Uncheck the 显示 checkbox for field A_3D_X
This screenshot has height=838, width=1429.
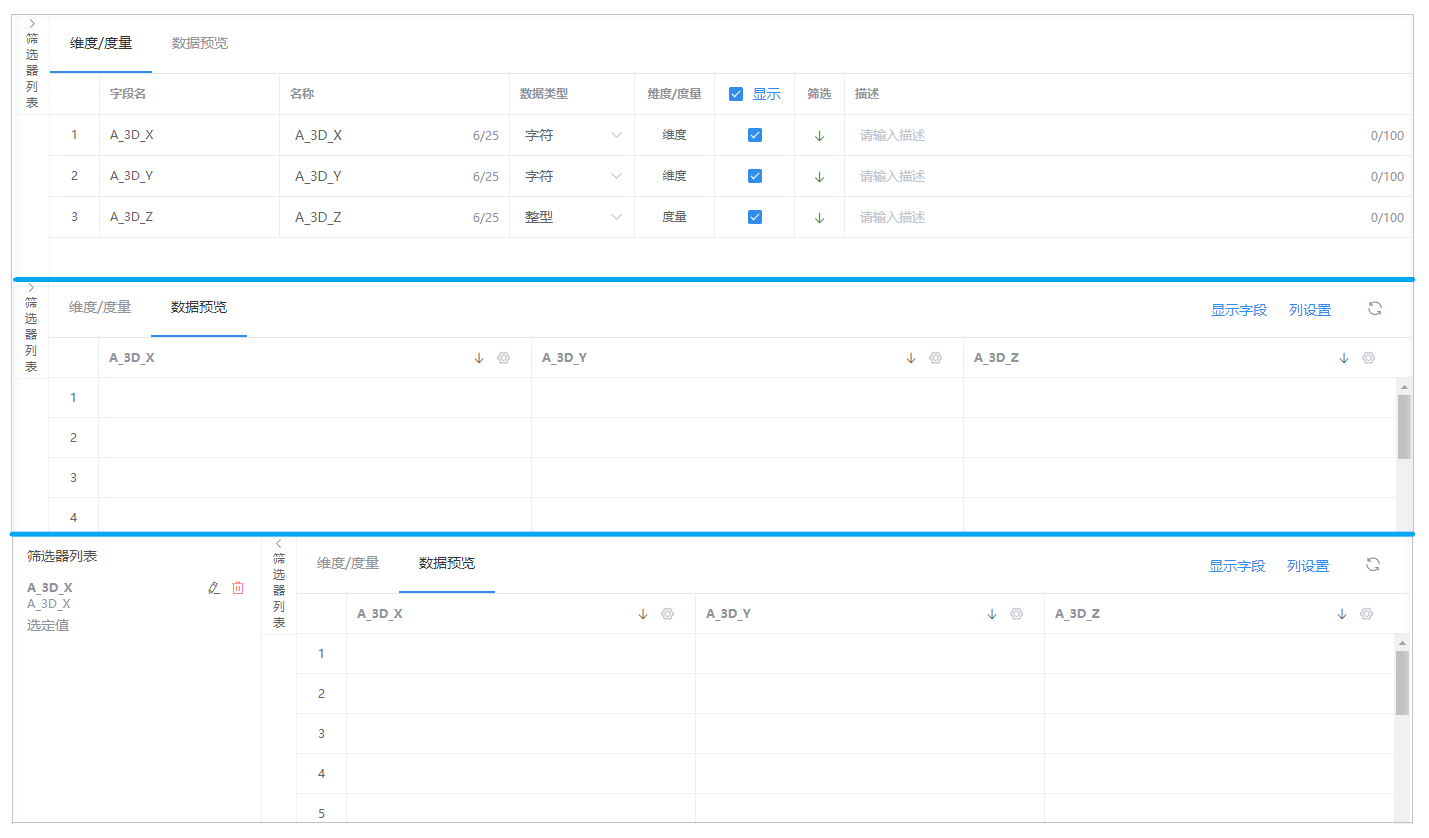[755, 135]
